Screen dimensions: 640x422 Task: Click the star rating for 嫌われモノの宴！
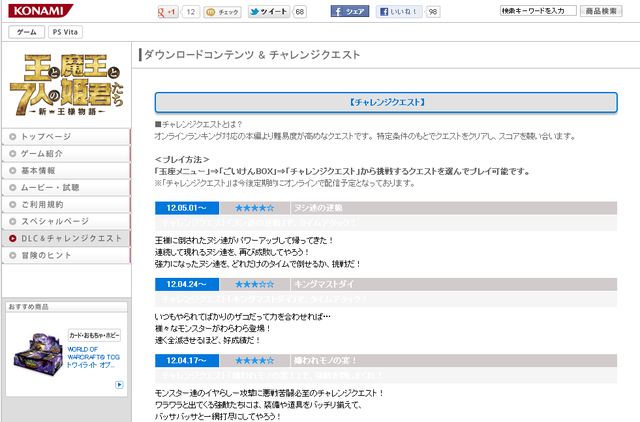255,361
